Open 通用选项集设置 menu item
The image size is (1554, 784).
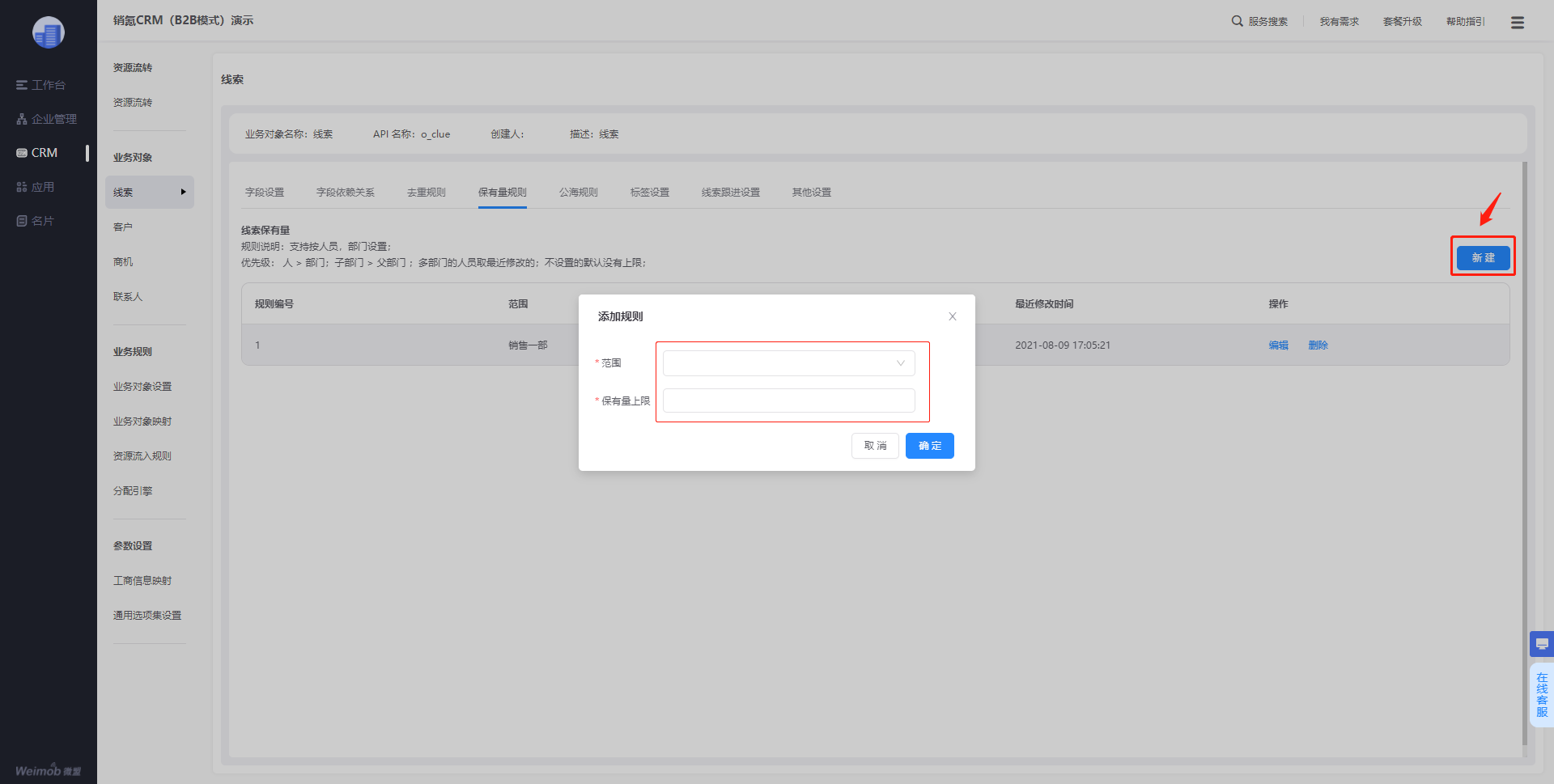point(147,616)
